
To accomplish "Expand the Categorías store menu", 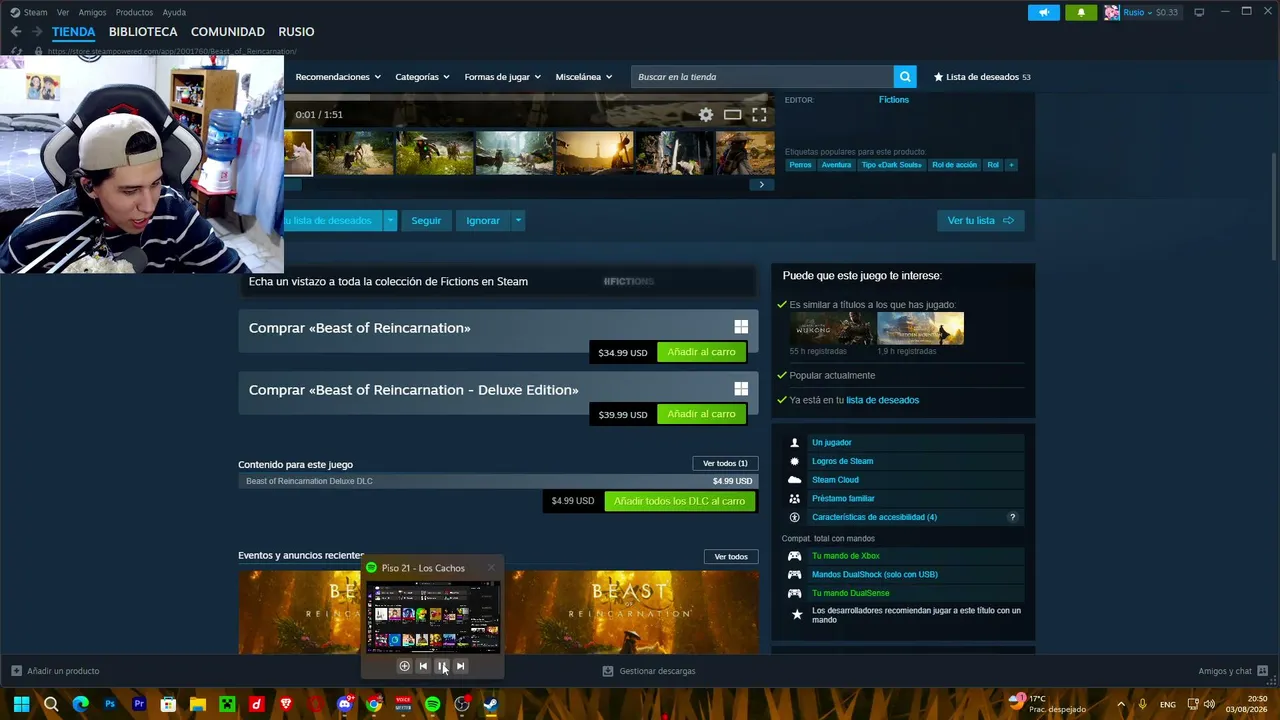I will tap(422, 77).
